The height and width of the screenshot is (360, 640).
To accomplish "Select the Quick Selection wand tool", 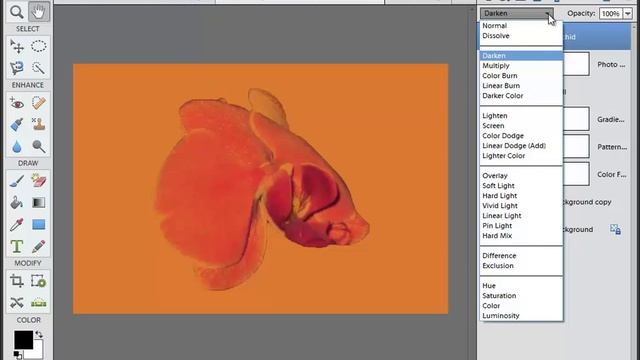I will (x=39, y=68).
